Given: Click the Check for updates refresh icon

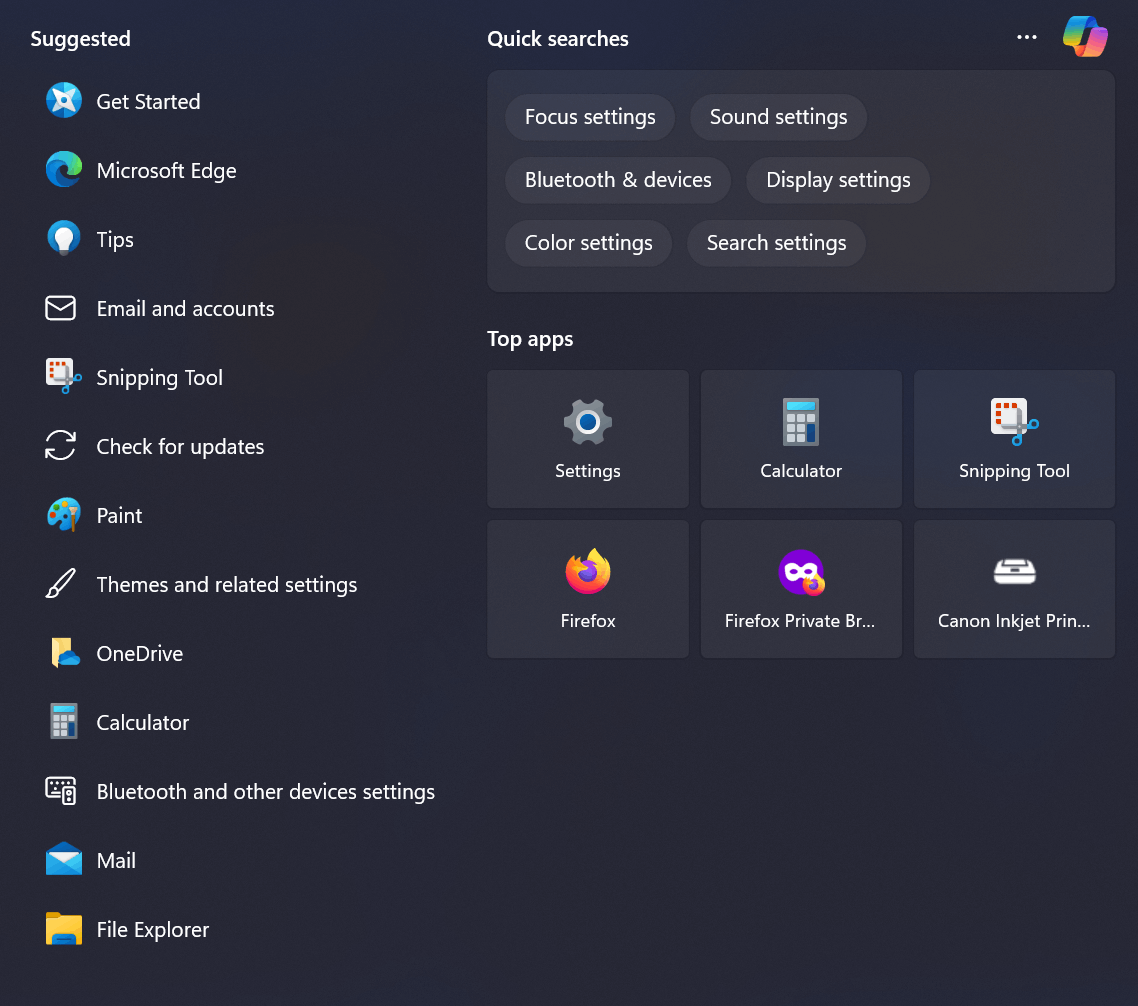Looking at the screenshot, I should [61, 445].
